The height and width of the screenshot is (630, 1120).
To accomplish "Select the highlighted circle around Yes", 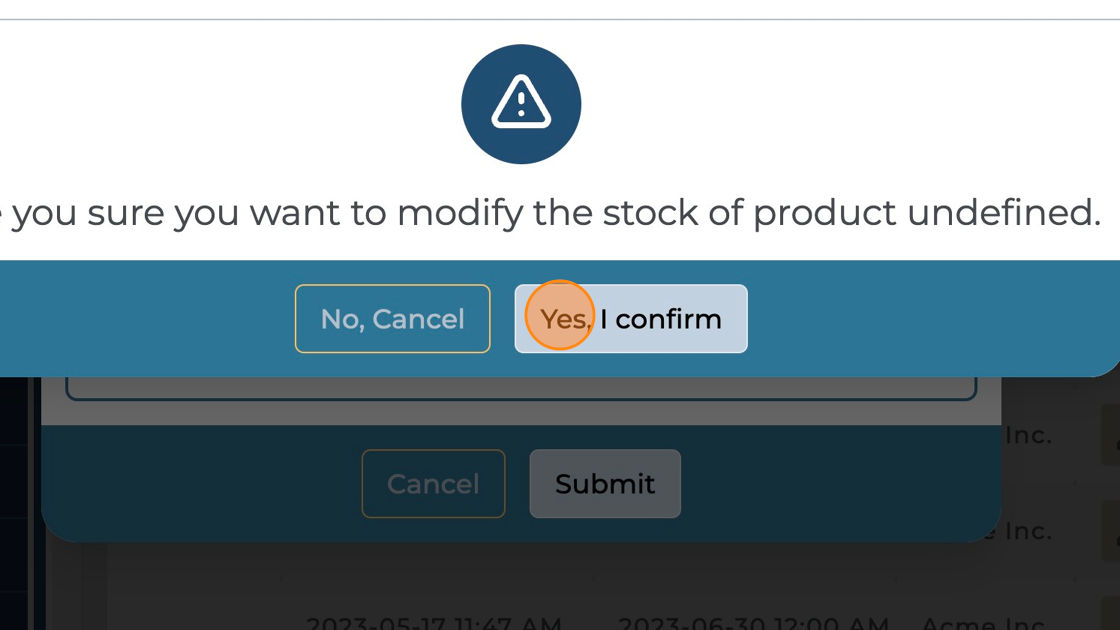I will pyautogui.click(x=560, y=318).
